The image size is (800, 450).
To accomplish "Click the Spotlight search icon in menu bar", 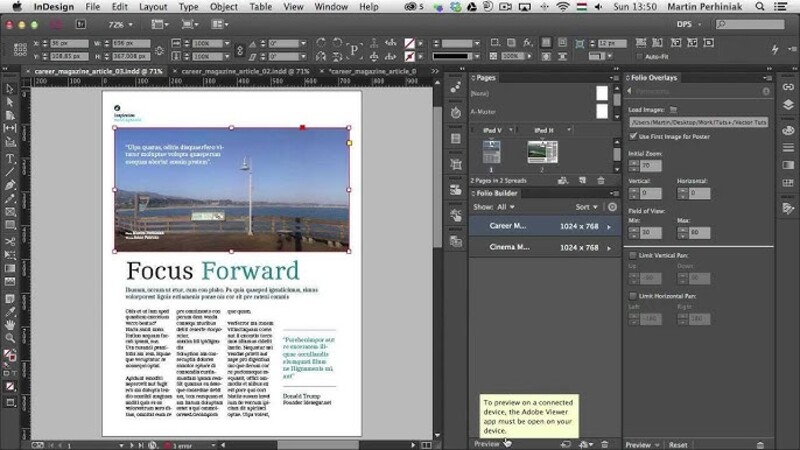I will click(x=760, y=7).
